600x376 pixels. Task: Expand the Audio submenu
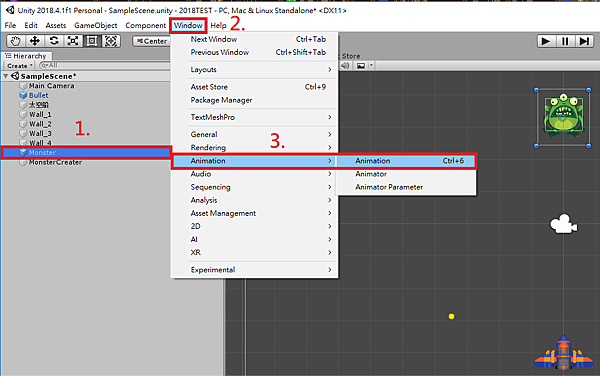pyautogui.click(x=254, y=174)
